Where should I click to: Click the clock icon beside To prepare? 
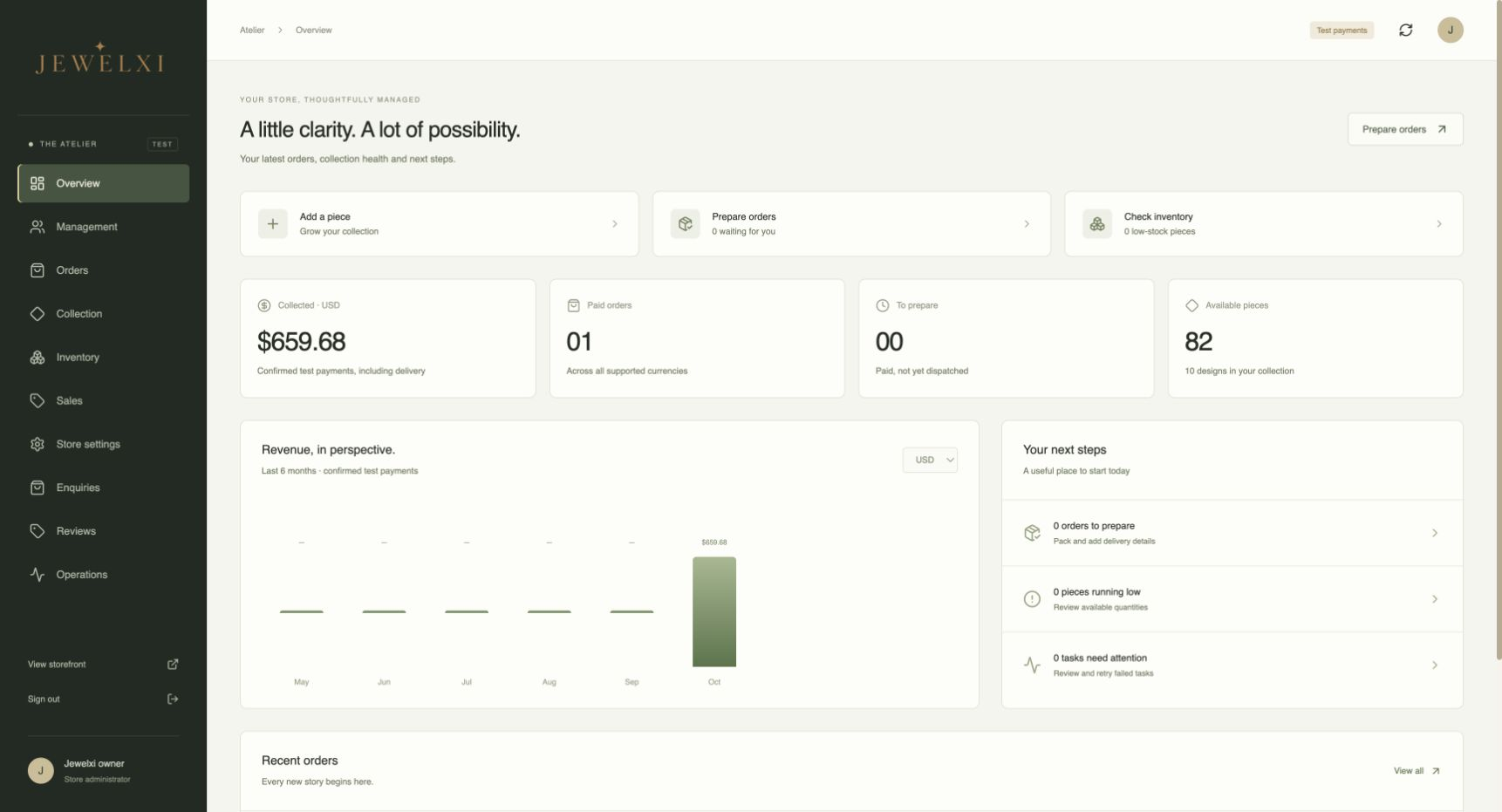(883, 305)
